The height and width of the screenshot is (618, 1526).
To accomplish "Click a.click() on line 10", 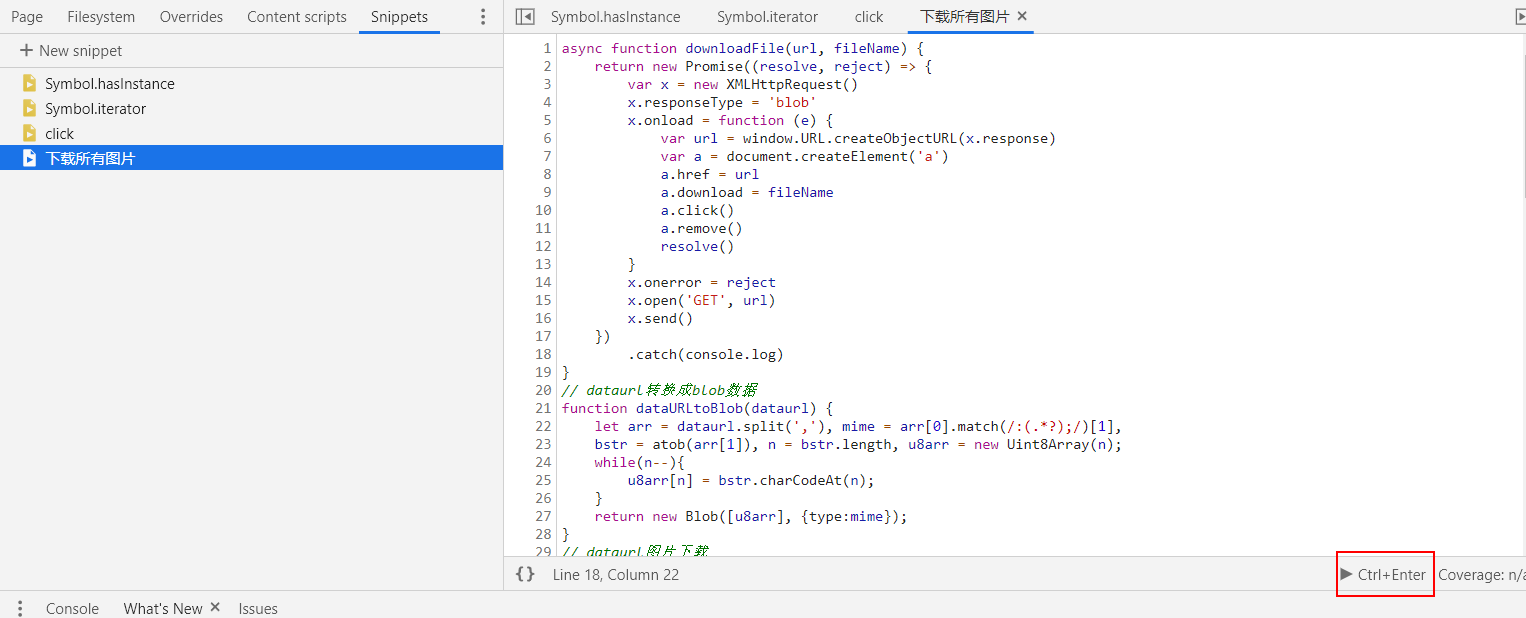I will tap(697, 210).
